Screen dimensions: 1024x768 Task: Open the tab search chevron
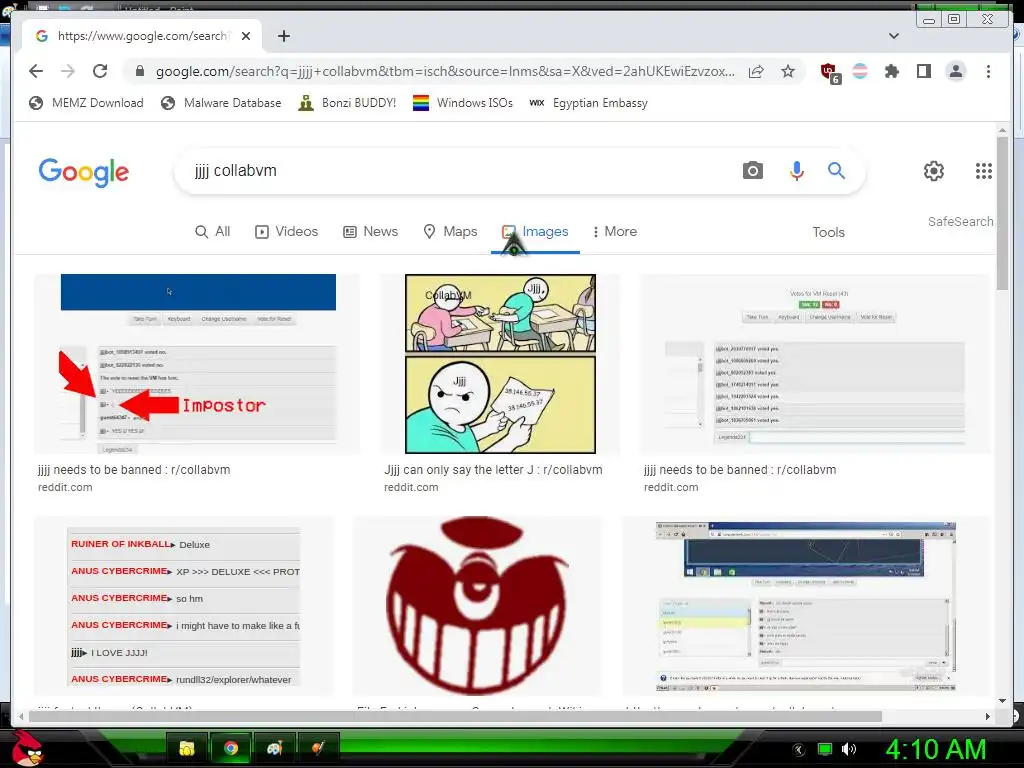(894, 36)
